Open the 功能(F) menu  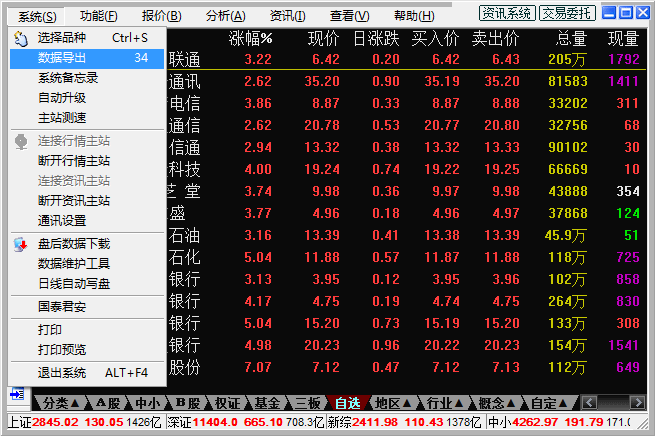(x=99, y=16)
